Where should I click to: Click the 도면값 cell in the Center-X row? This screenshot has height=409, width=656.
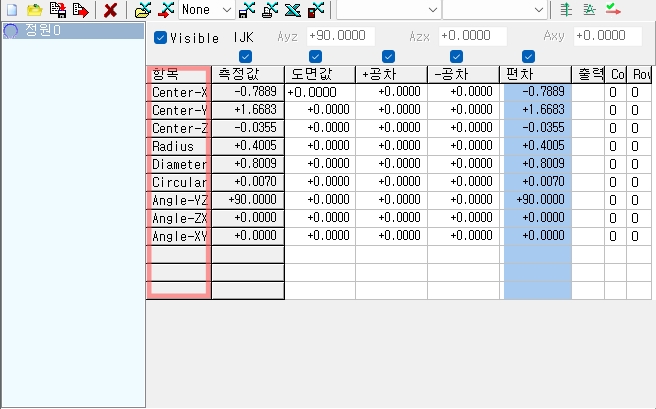click(320, 92)
